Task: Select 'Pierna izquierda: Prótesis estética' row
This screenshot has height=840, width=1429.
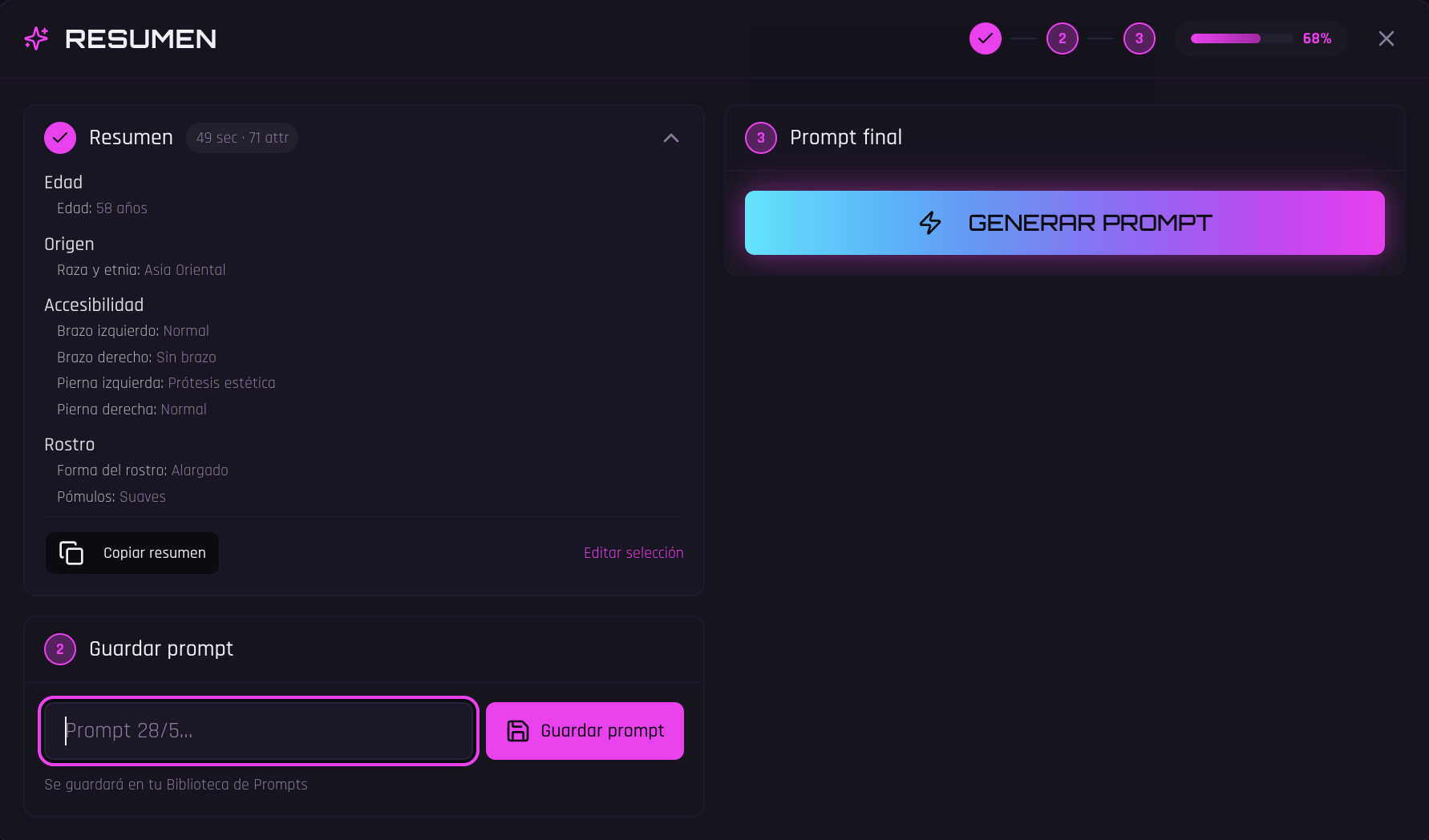Action: (166, 383)
